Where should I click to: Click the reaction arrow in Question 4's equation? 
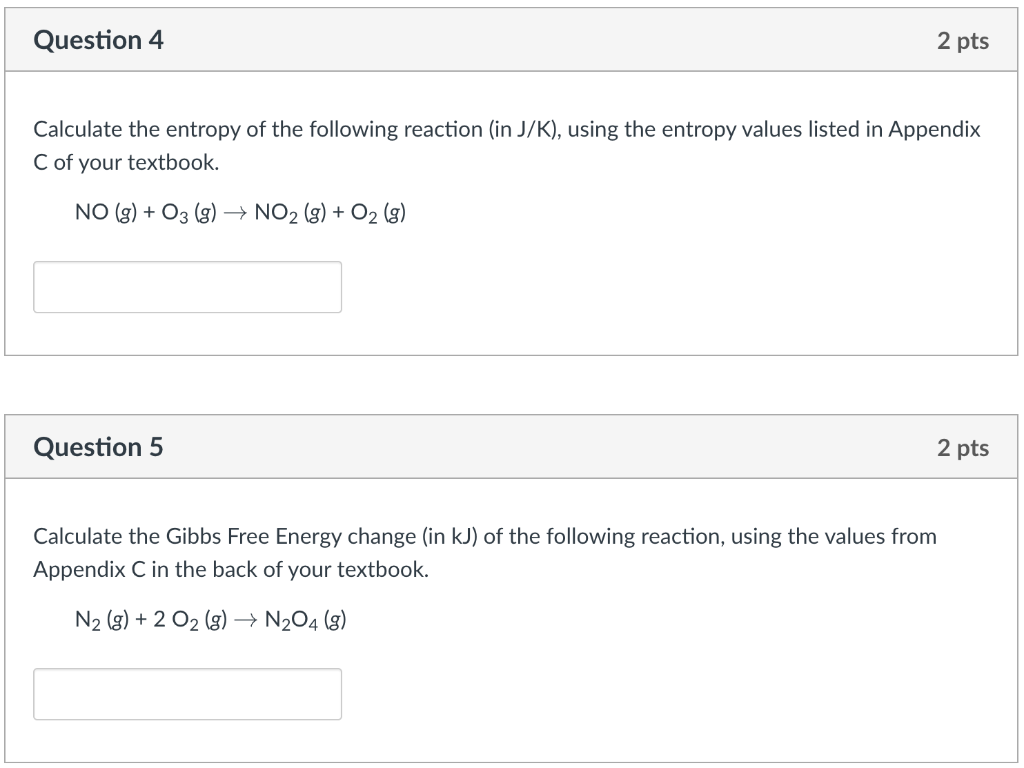(235, 214)
